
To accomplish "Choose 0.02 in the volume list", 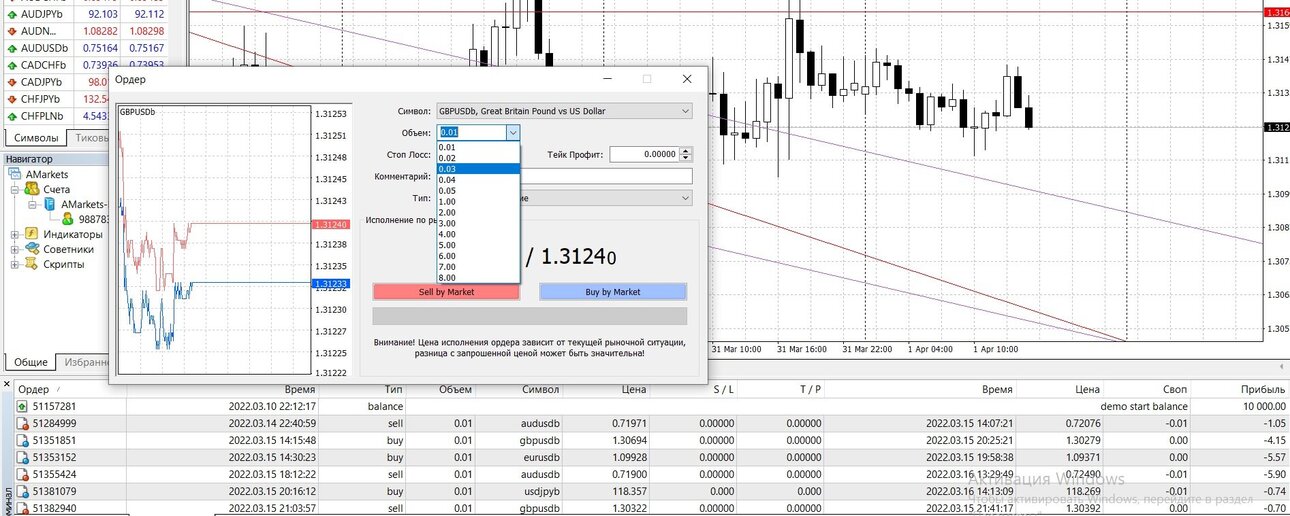I will (478, 158).
